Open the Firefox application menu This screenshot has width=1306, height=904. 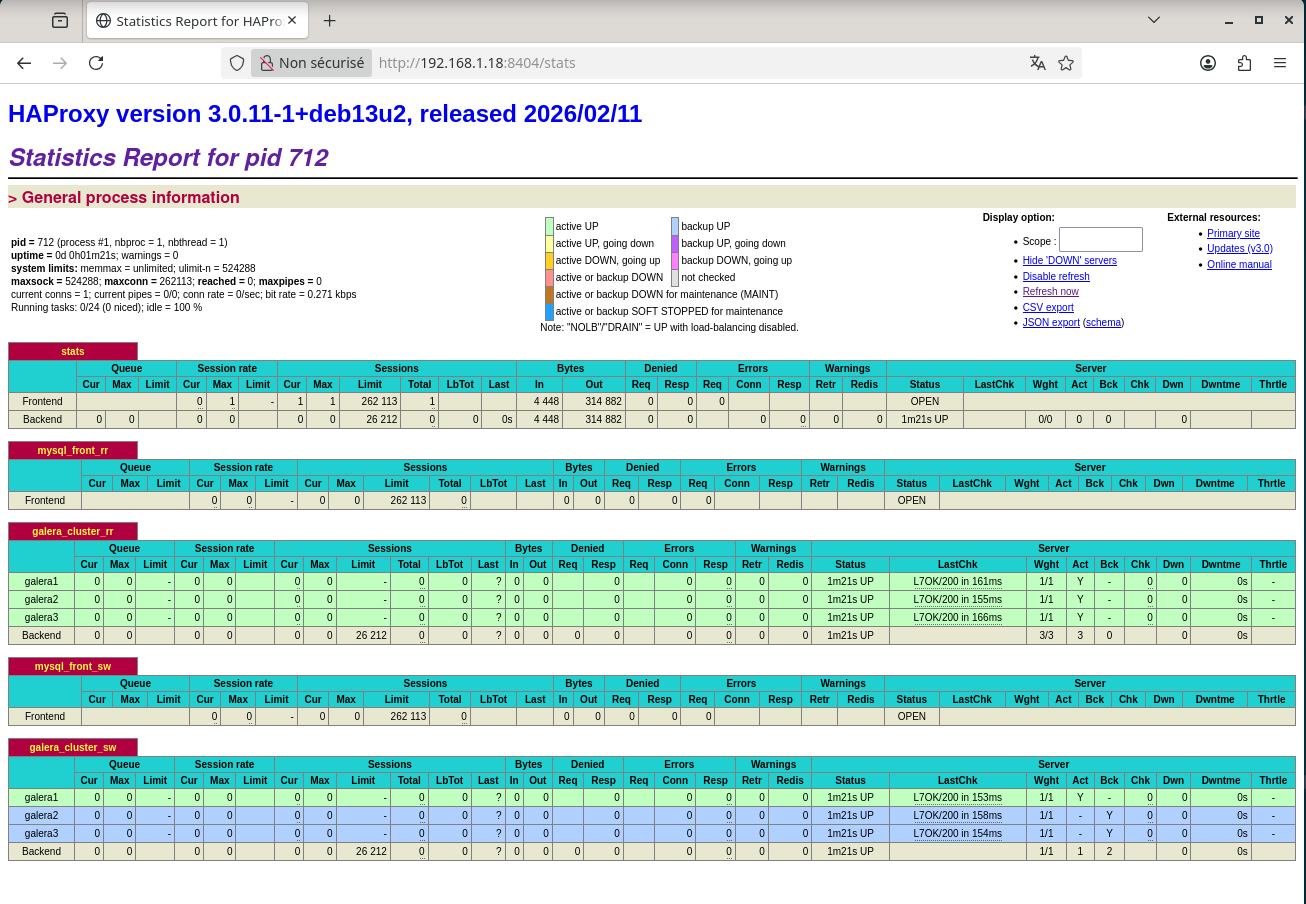[x=1280, y=63]
